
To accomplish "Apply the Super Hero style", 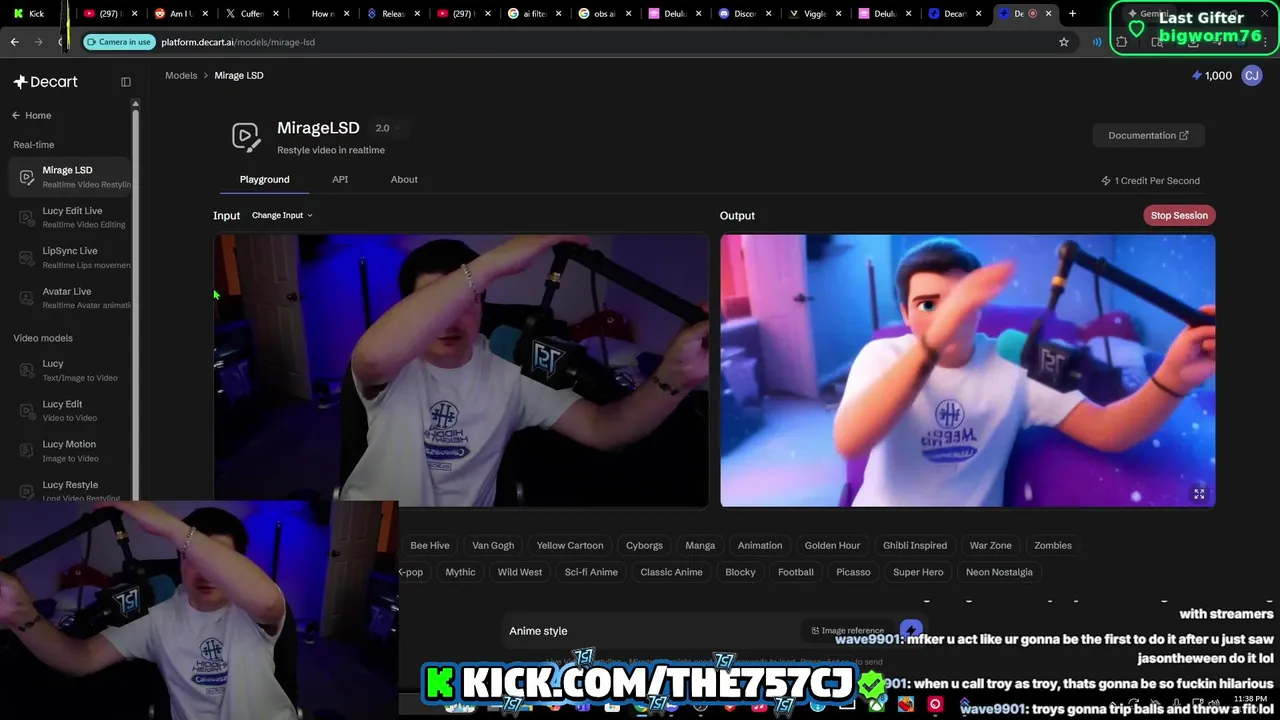I will tap(918, 572).
